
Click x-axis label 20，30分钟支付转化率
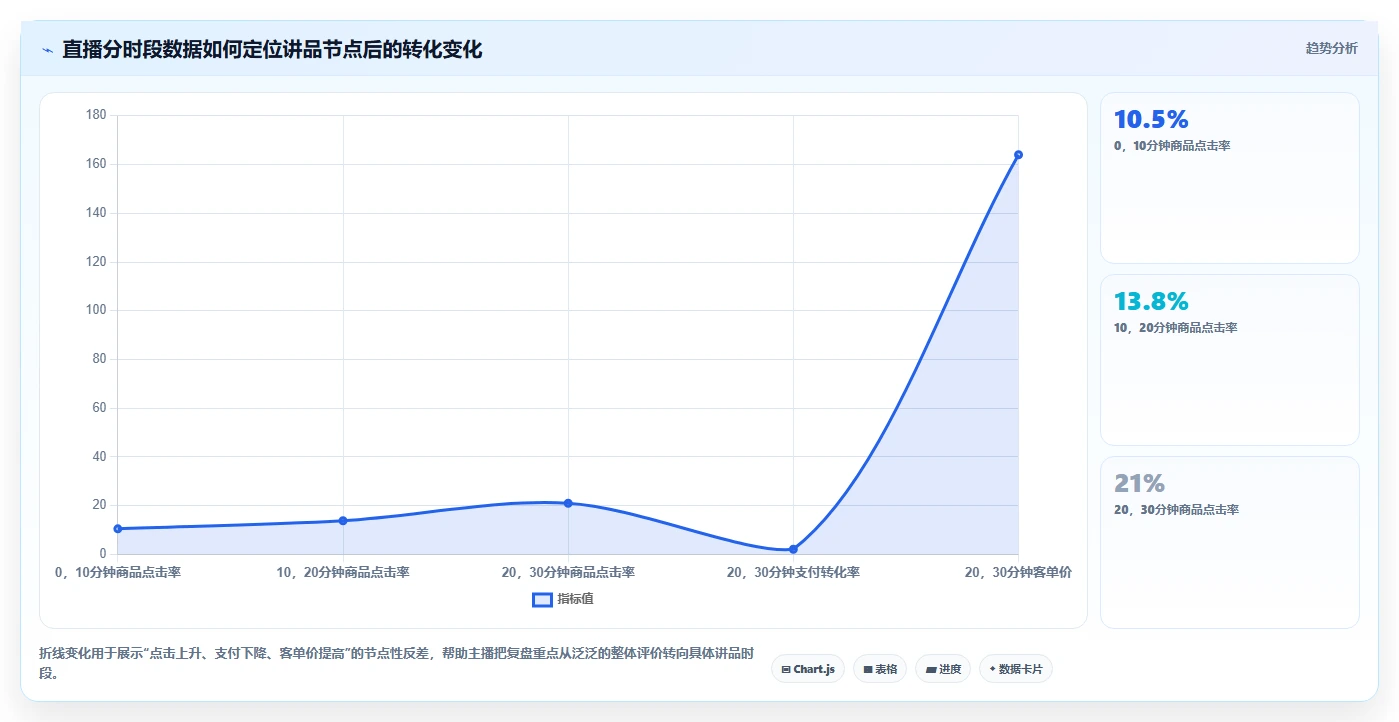pos(793,573)
